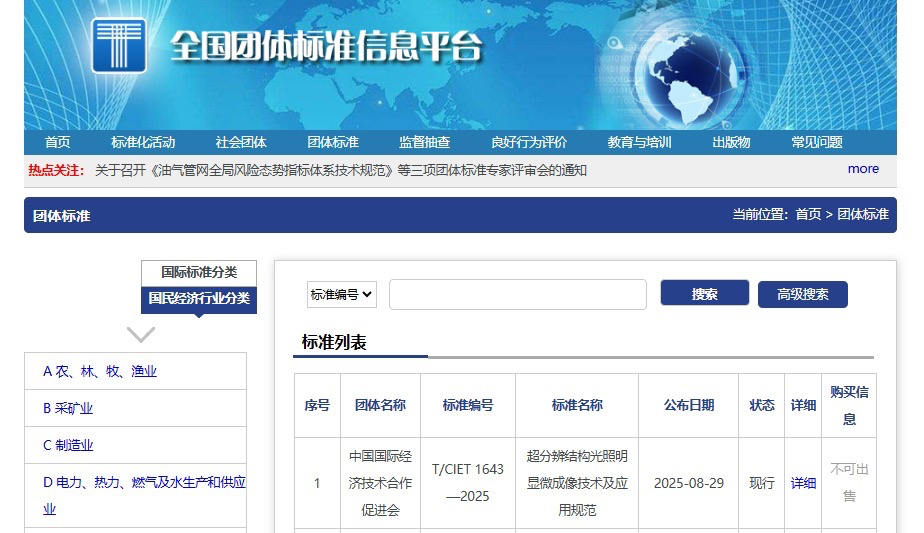Open 高级搜索 advanced search
The width and height of the screenshot is (924, 533).
[x=802, y=294]
